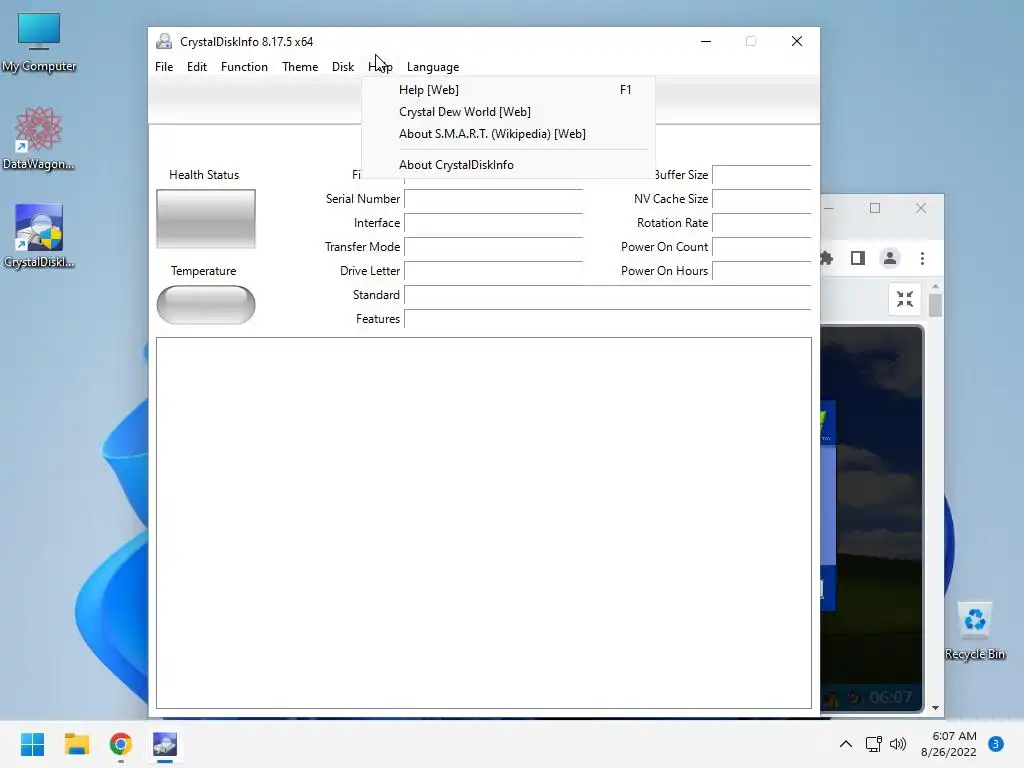Toggle Chrome side panel icon
This screenshot has height=768, width=1024.
coord(858,259)
